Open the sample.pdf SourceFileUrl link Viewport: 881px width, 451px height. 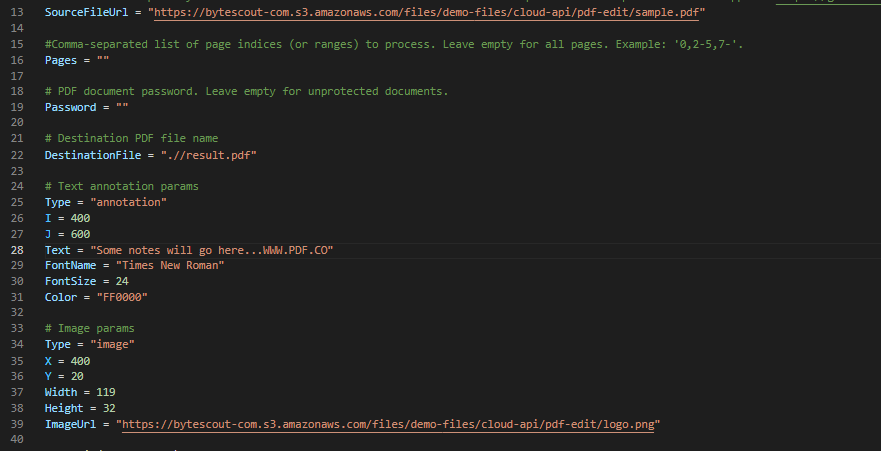[426, 12]
